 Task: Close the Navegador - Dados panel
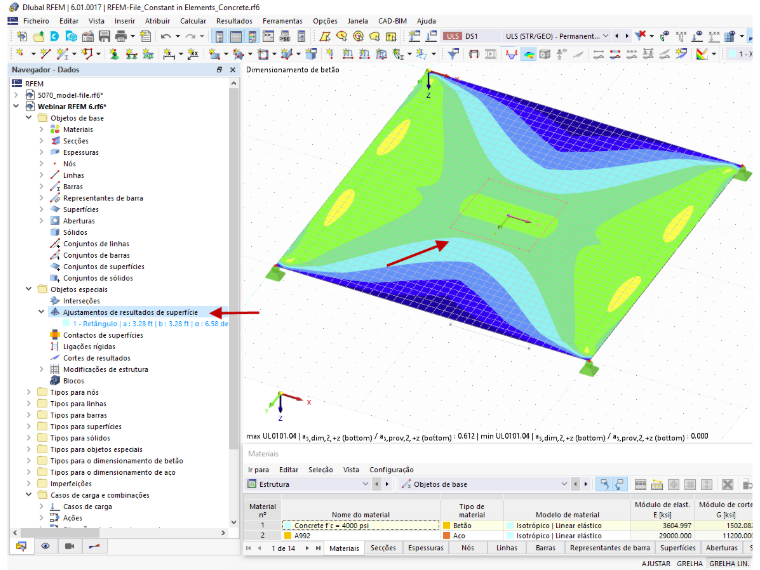tap(233, 70)
